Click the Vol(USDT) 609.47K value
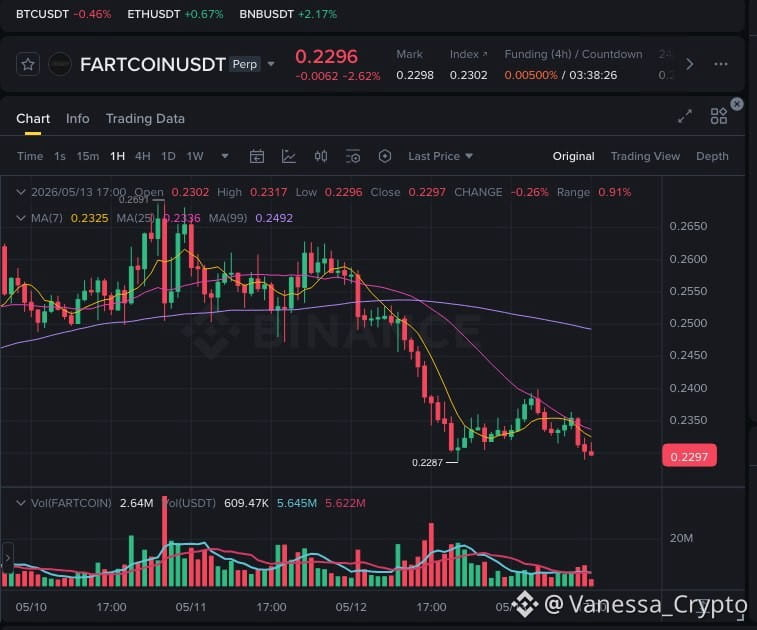 click(246, 503)
